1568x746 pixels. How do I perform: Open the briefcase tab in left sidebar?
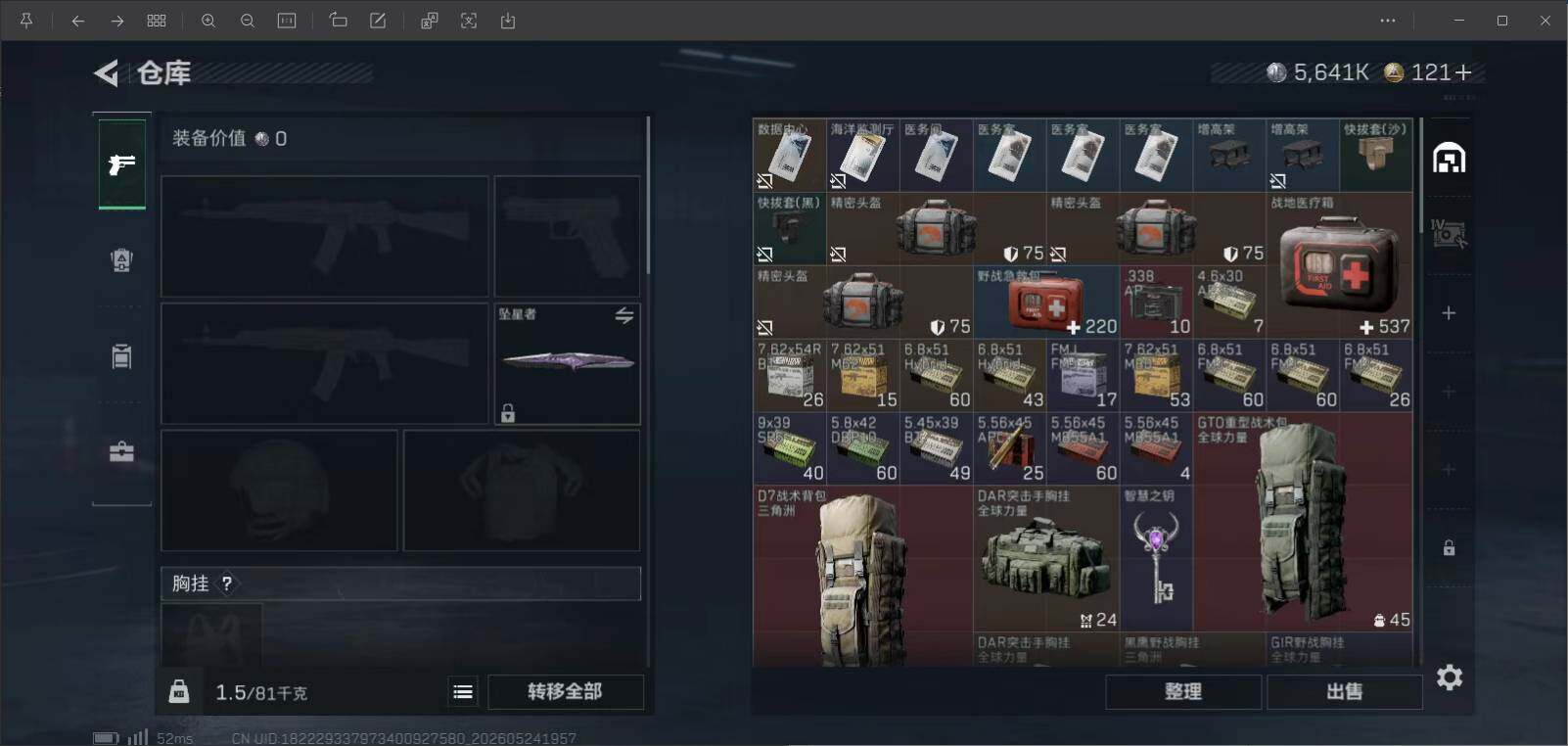coord(121,451)
